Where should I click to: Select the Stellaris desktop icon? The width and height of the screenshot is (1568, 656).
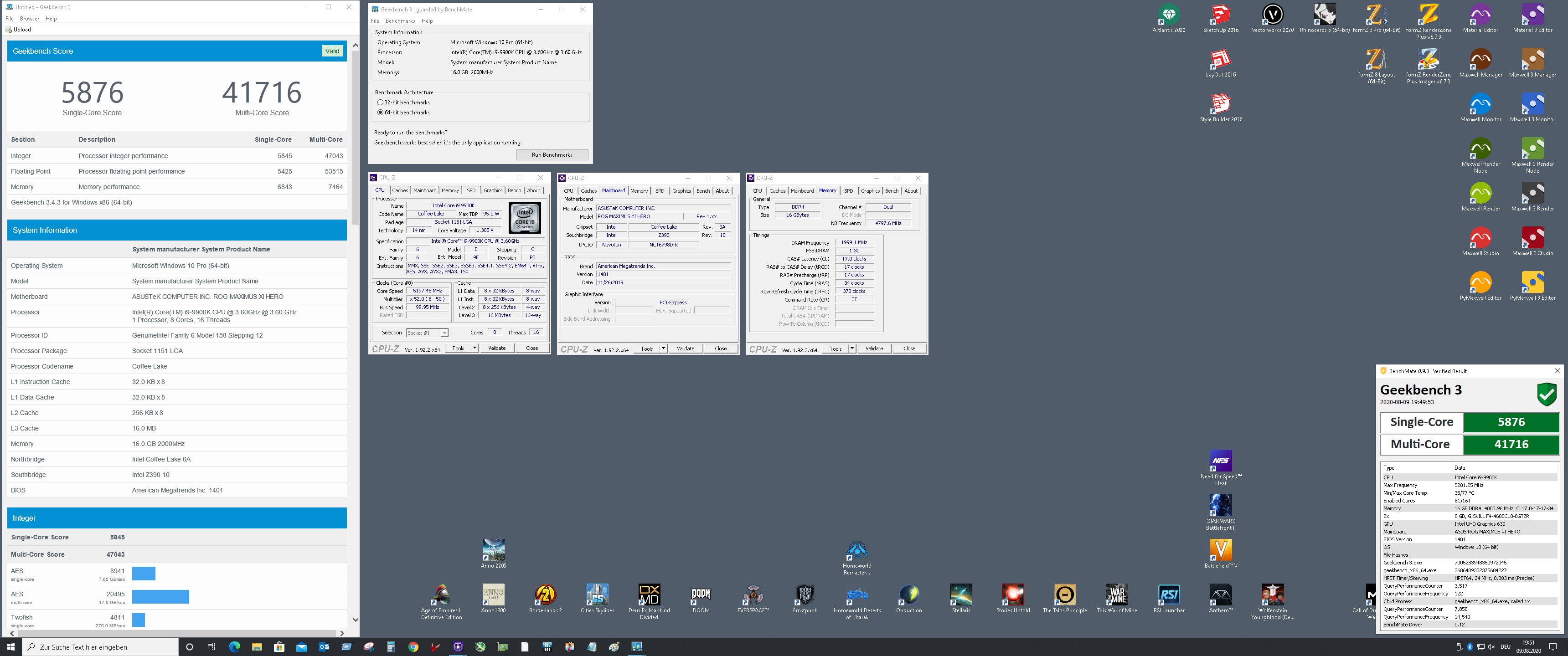[x=960, y=599]
